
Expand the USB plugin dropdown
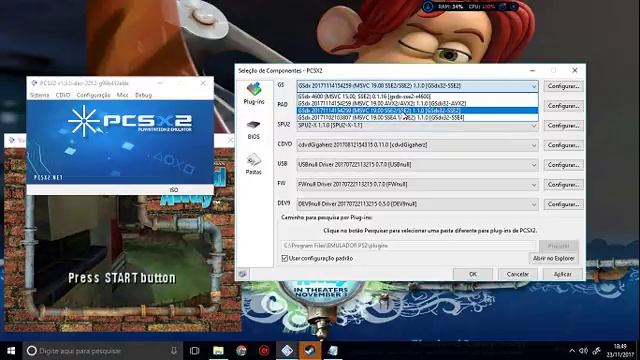[533, 165]
